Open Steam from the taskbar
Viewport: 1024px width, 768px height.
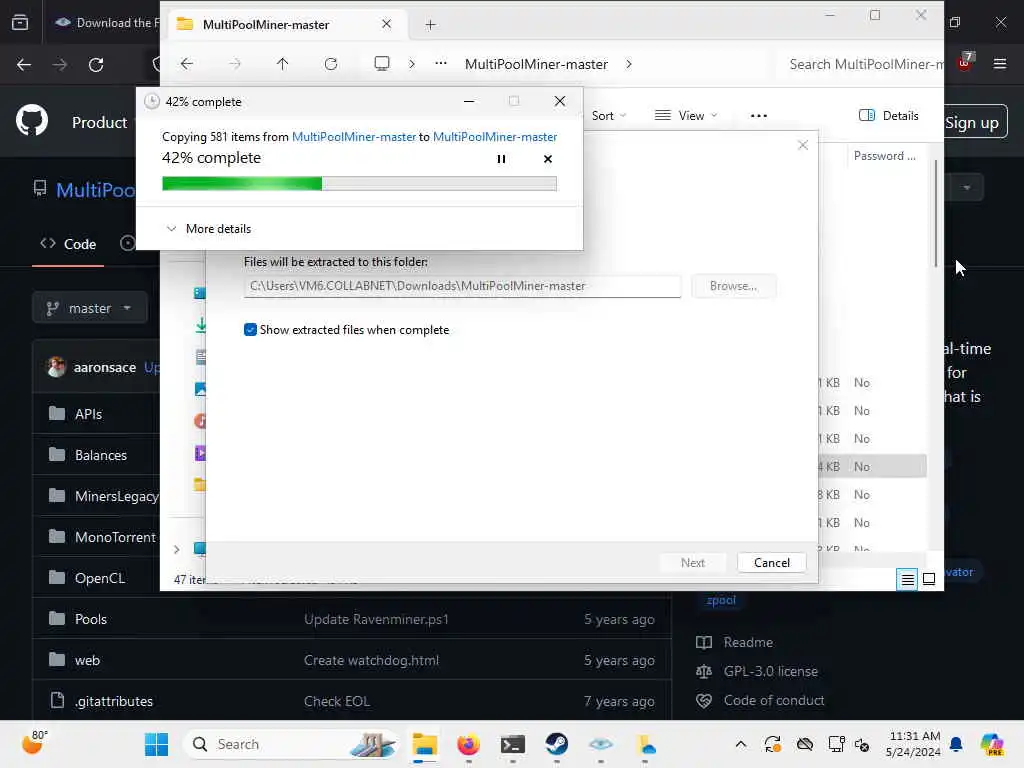coord(556,744)
